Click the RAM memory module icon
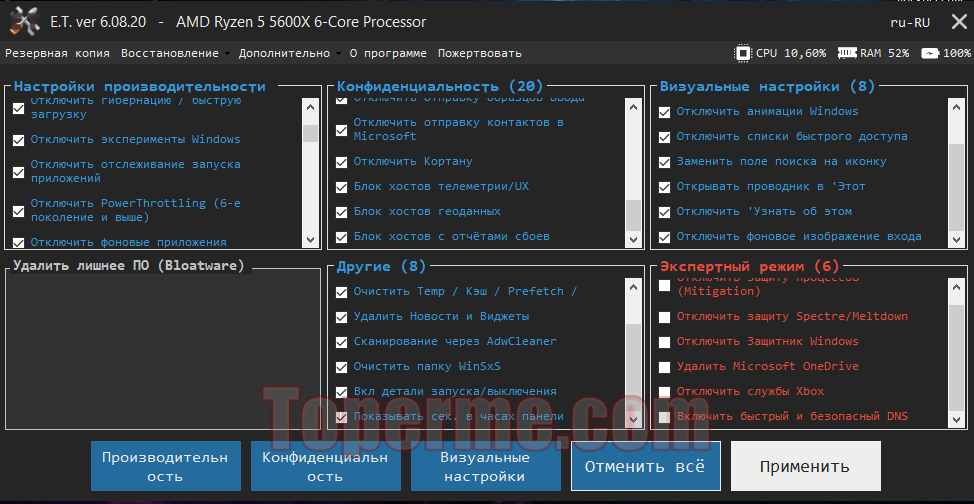This screenshot has height=504, width=974. (x=847, y=53)
